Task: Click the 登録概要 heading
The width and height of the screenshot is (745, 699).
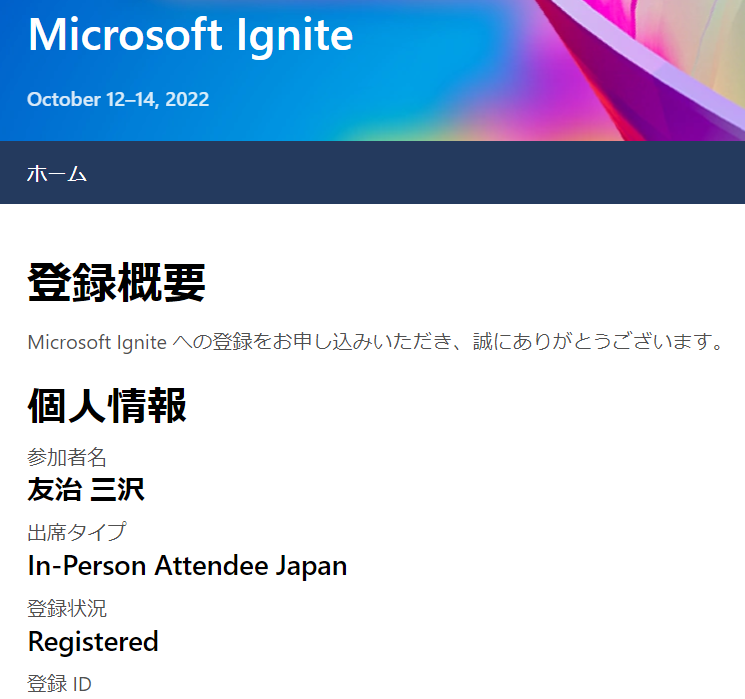Action: click(116, 283)
